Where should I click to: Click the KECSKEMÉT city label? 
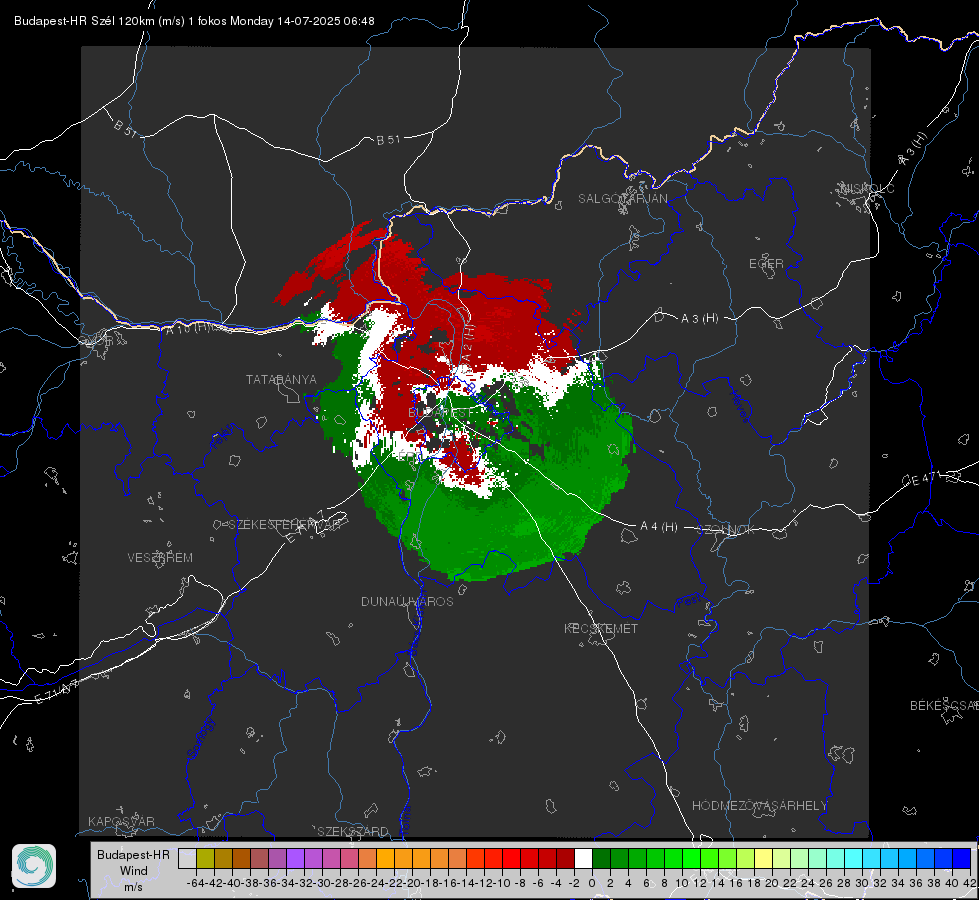pos(601,628)
